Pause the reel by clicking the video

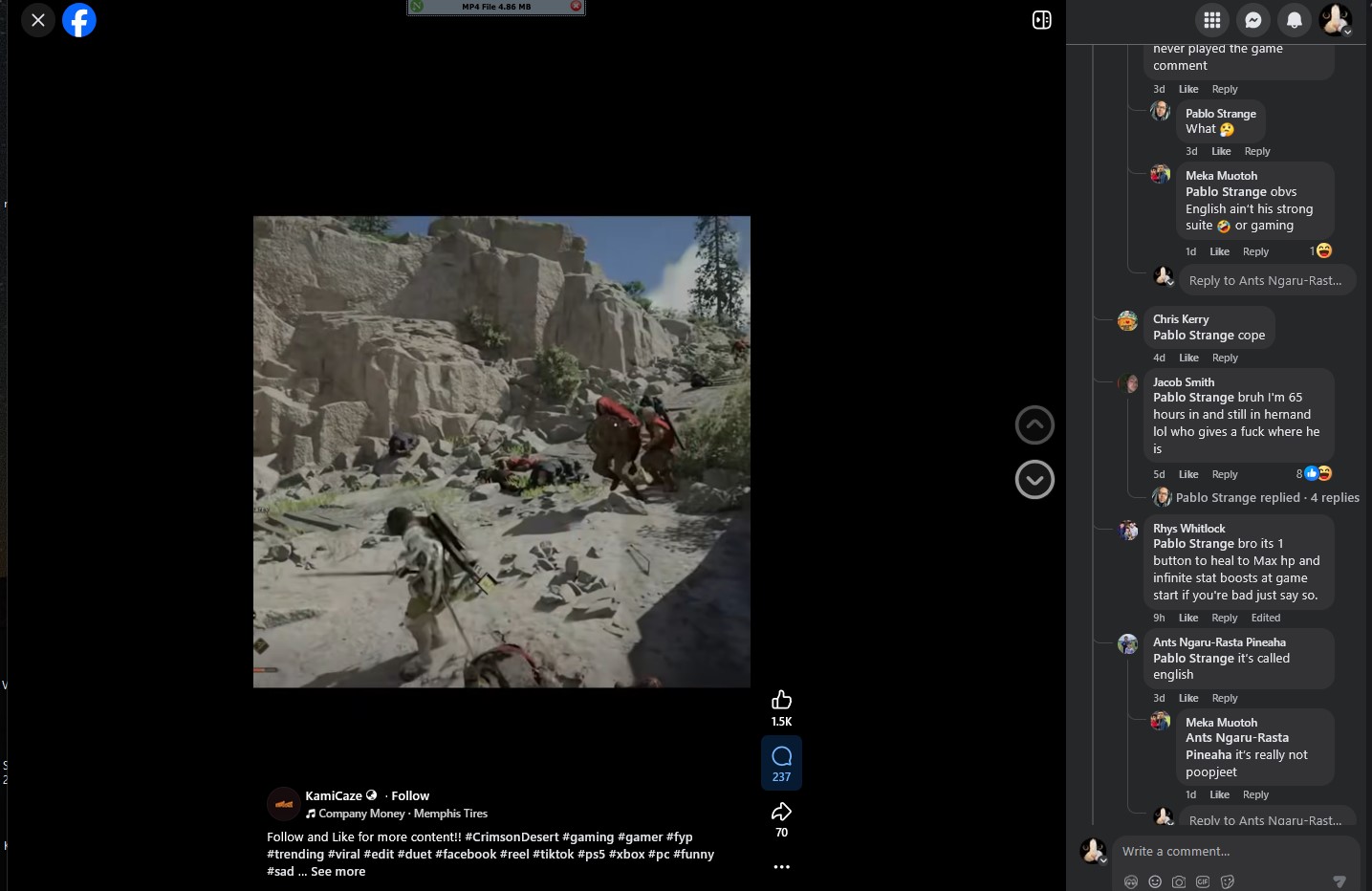pos(502,451)
